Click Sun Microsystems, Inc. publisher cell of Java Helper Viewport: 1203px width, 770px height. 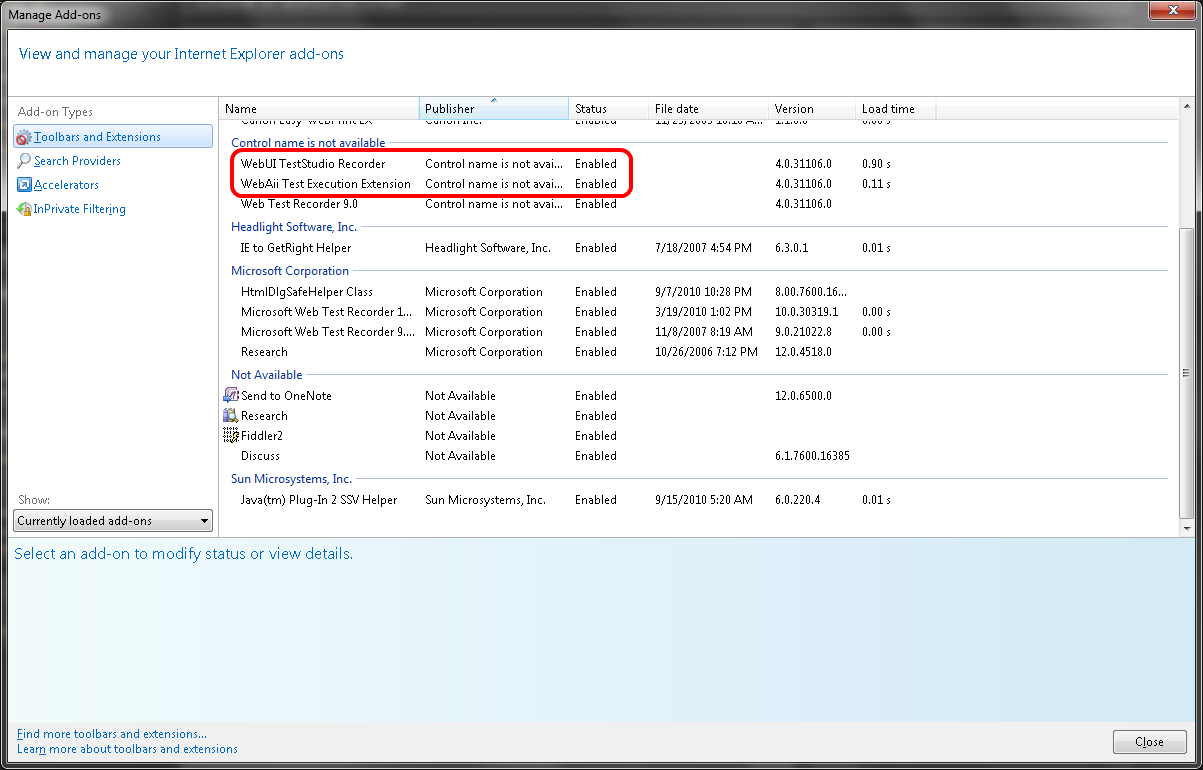click(485, 500)
